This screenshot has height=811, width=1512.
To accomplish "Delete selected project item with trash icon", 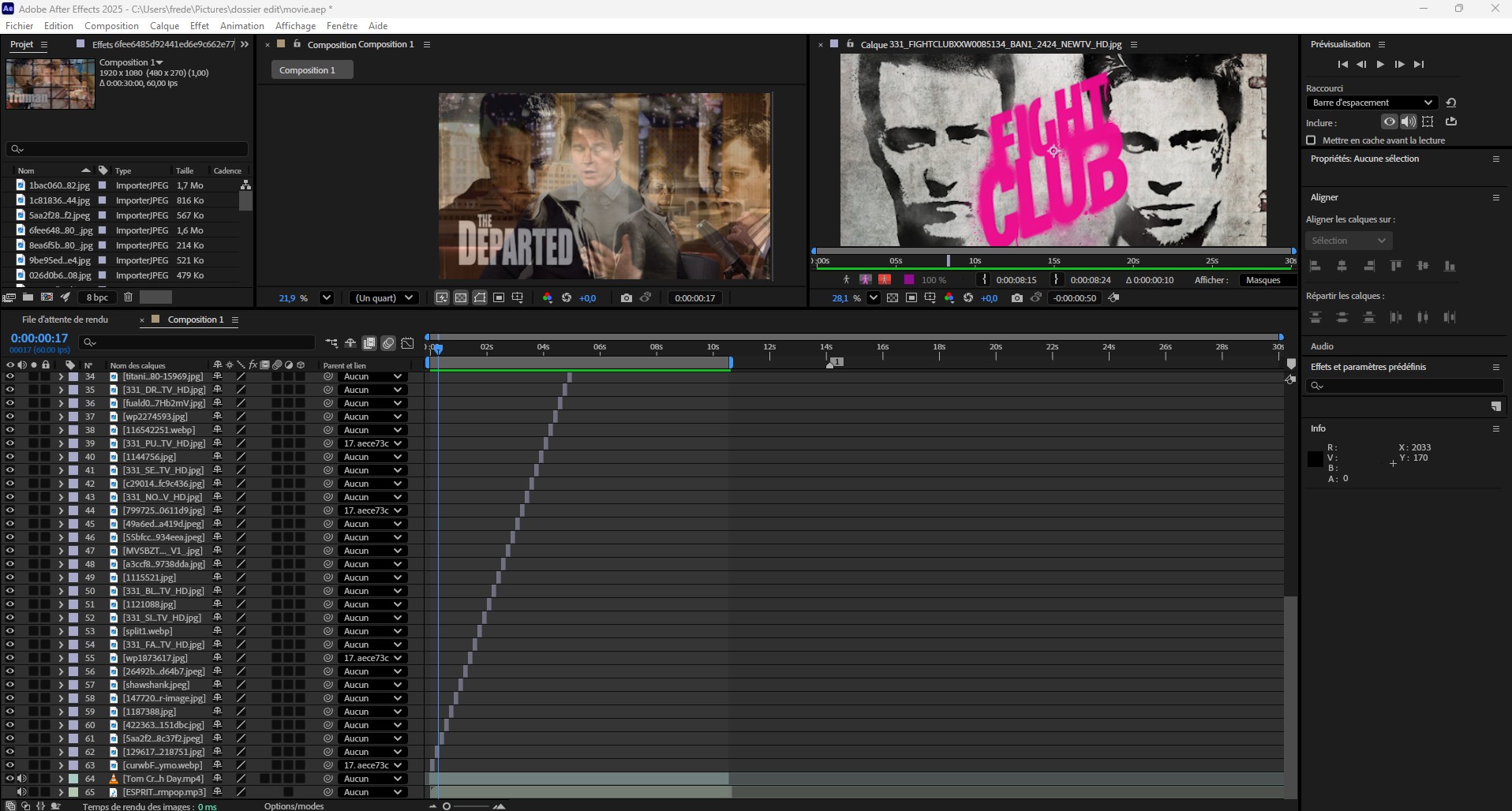I will (128, 297).
